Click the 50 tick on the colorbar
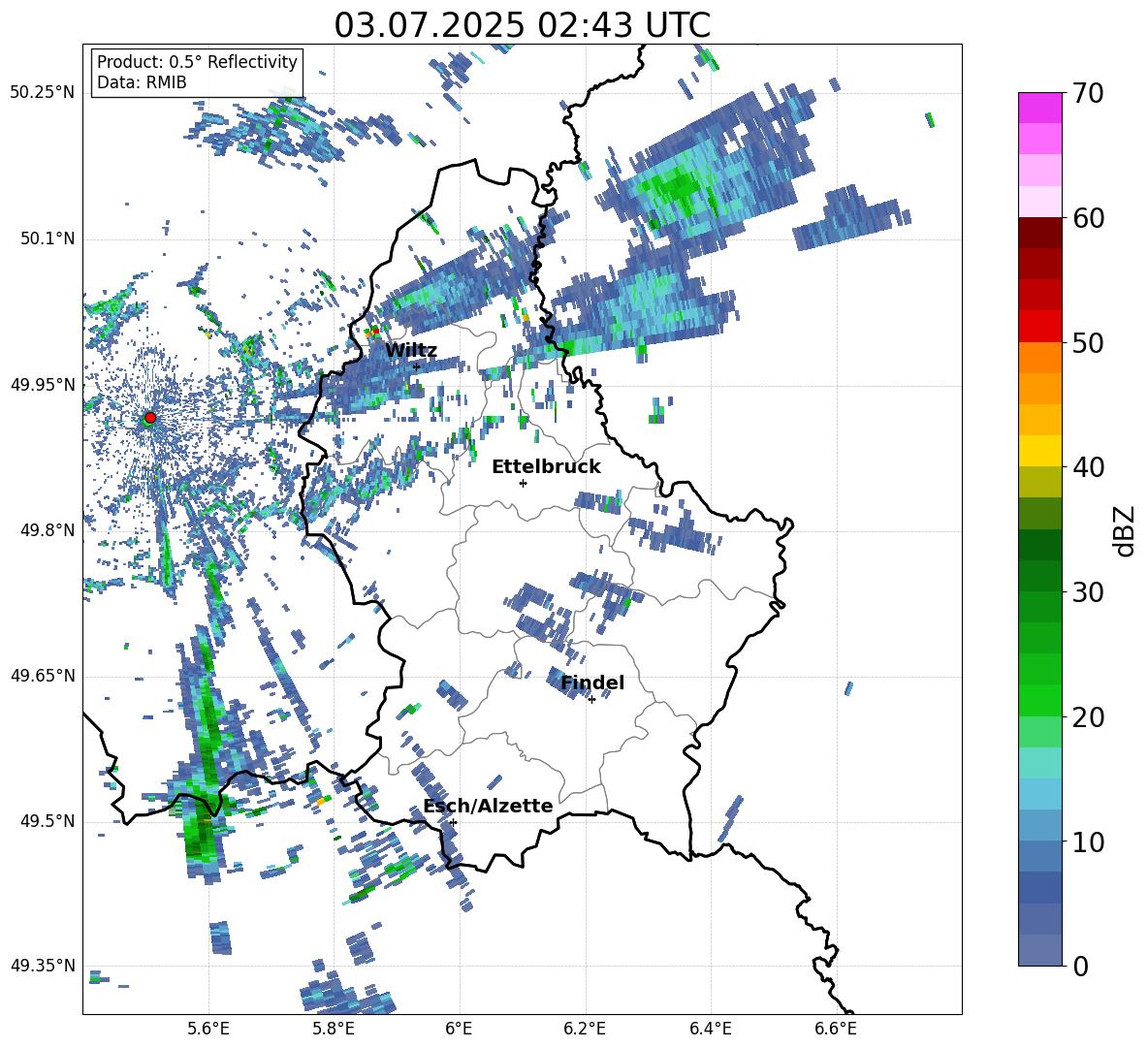Screen dimensions: 1148x1048 (1088, 342)
